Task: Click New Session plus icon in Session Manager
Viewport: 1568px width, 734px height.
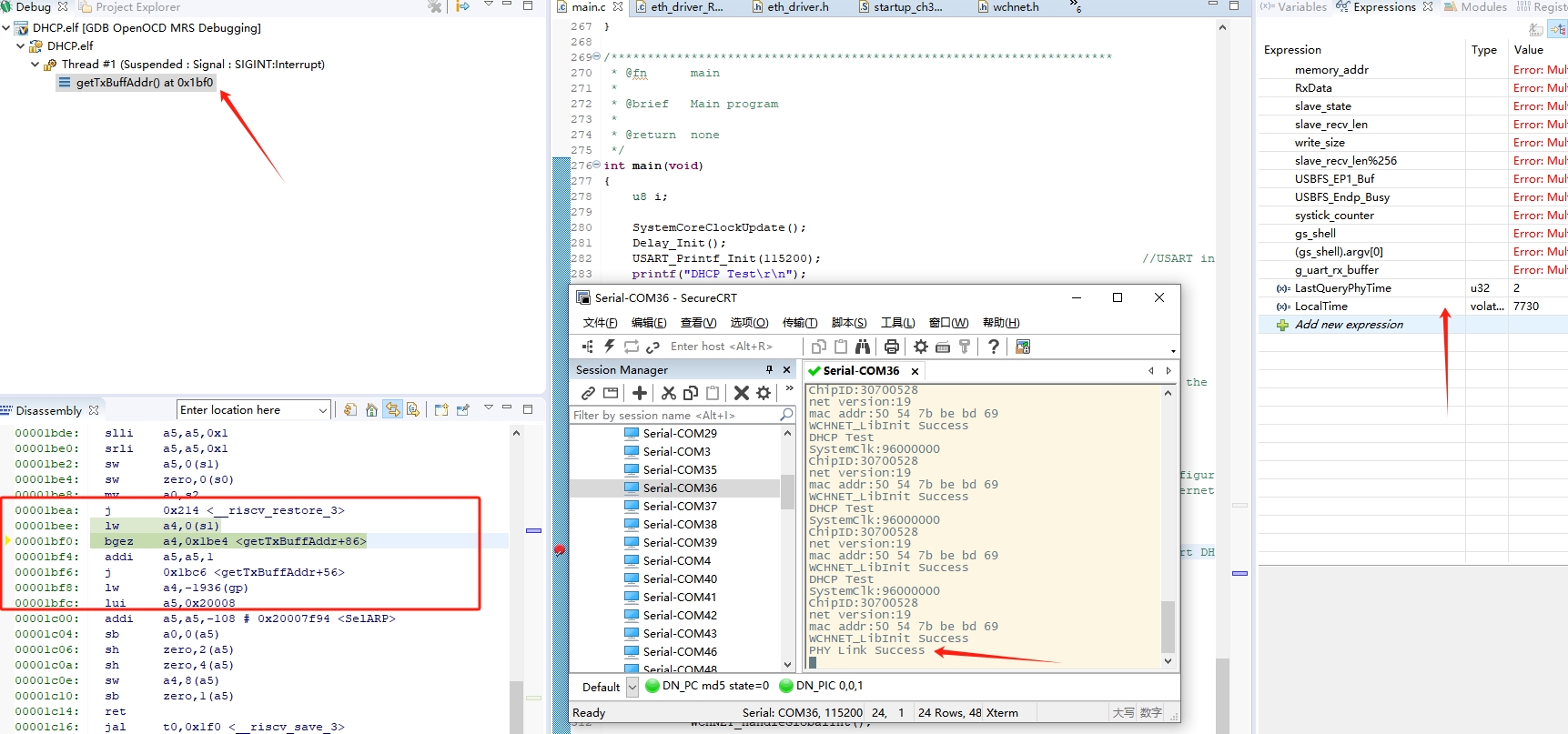Action: coord(640,393)
